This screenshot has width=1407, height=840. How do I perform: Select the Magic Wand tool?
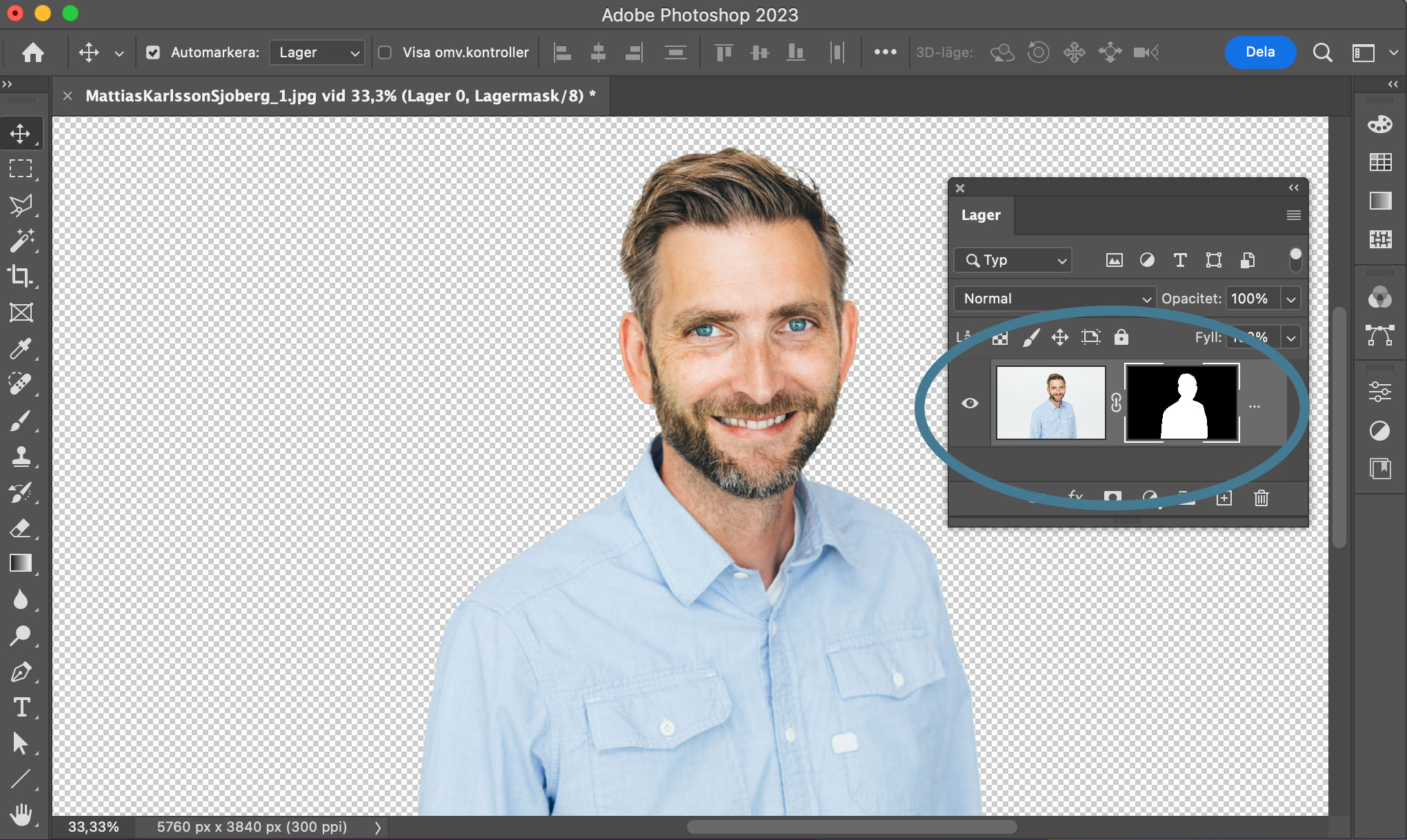[x=21, y=241]
